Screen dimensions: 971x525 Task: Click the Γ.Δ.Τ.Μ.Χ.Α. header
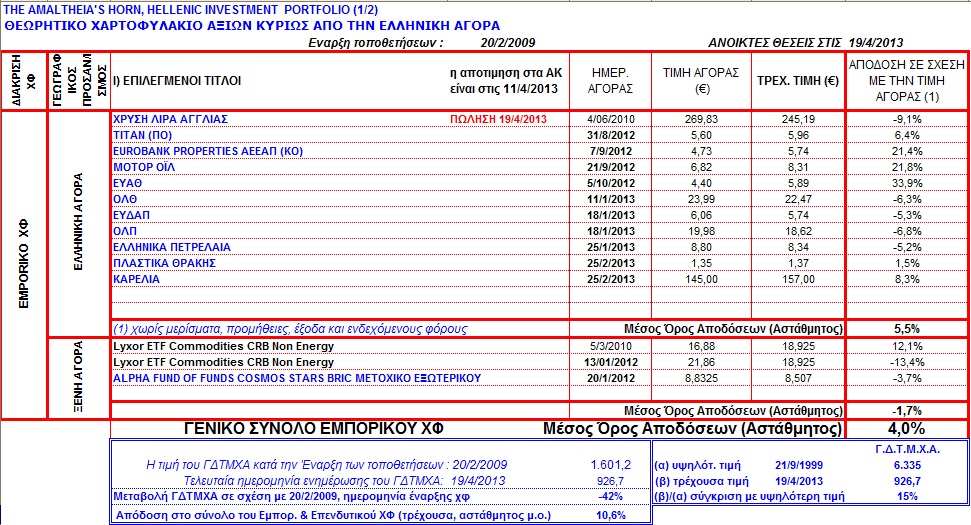(907, 449)
